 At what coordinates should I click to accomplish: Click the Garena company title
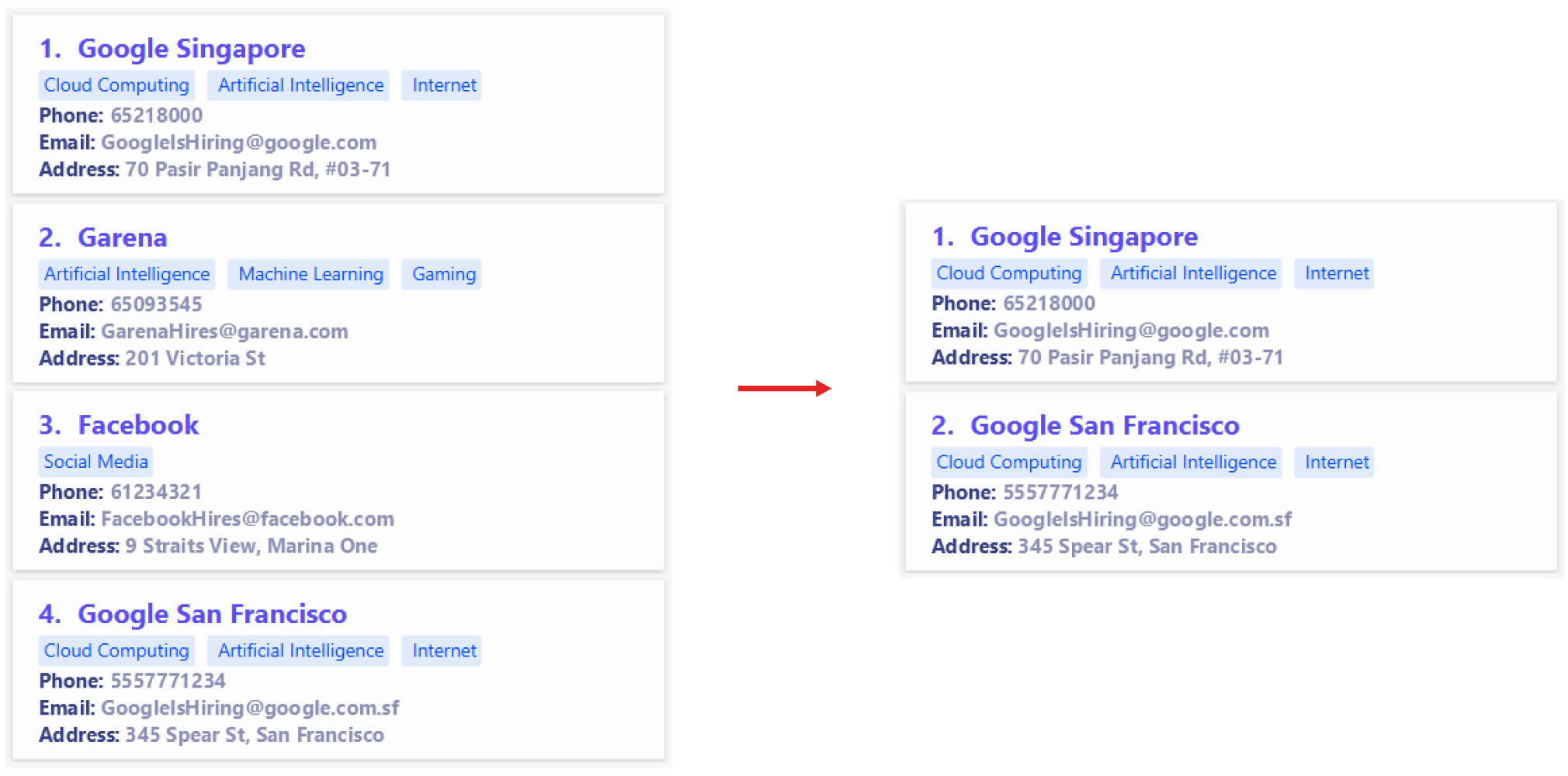[123, 237]
